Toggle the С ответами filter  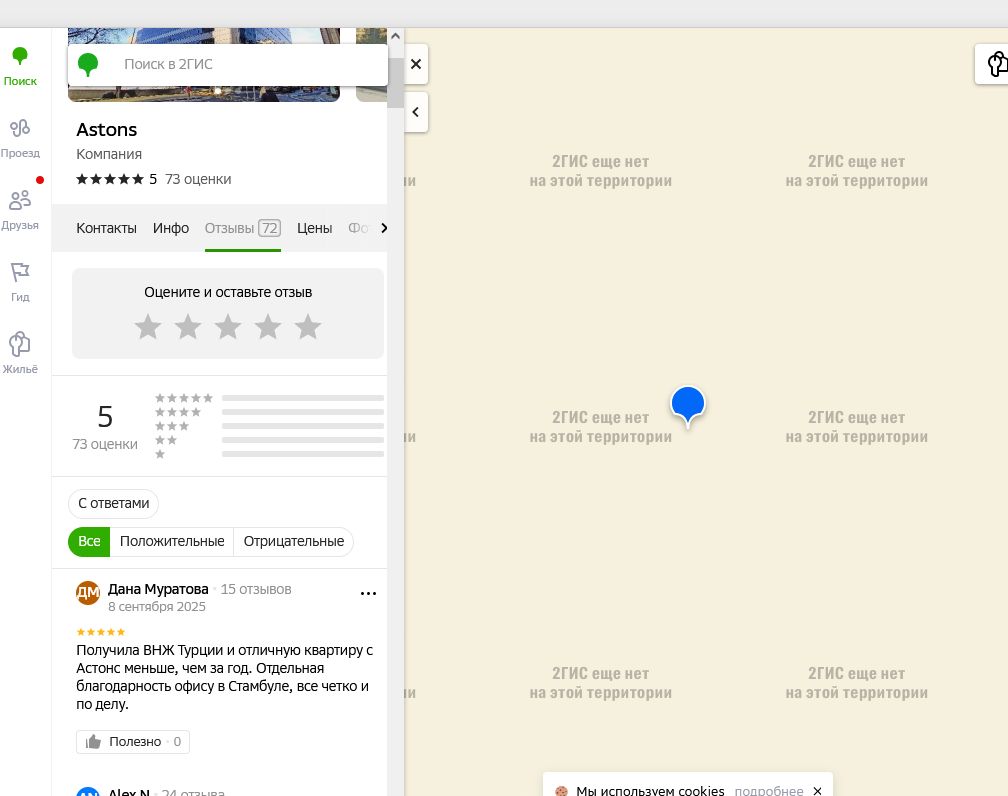click(x=114, y=503)
